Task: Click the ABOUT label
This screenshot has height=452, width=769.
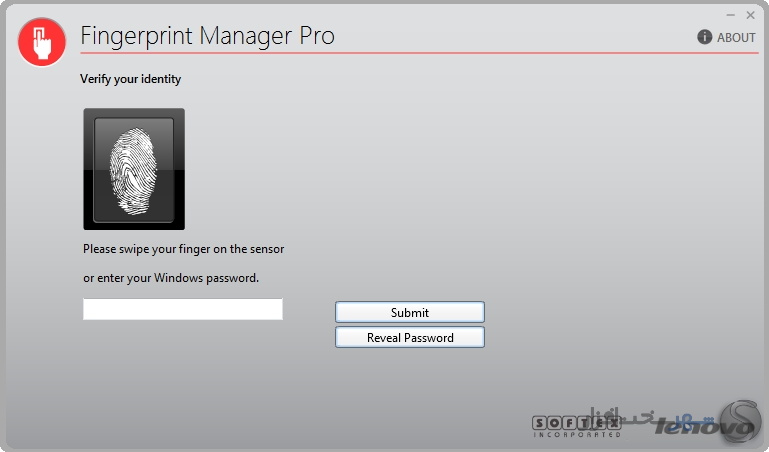Action: coord(736,37)
